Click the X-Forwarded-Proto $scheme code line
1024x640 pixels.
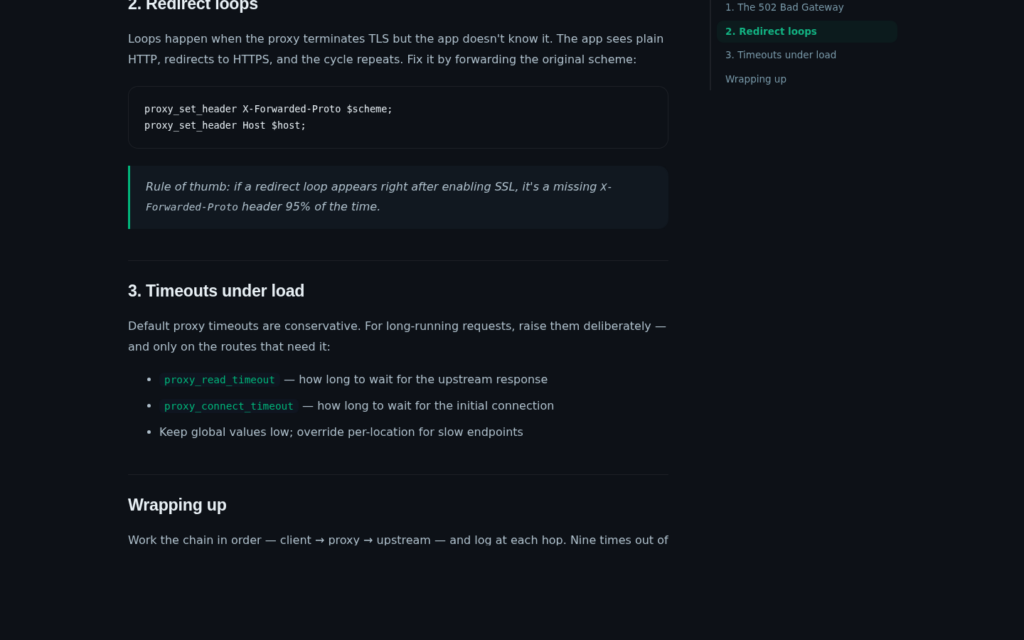click(x=268, y=109)
